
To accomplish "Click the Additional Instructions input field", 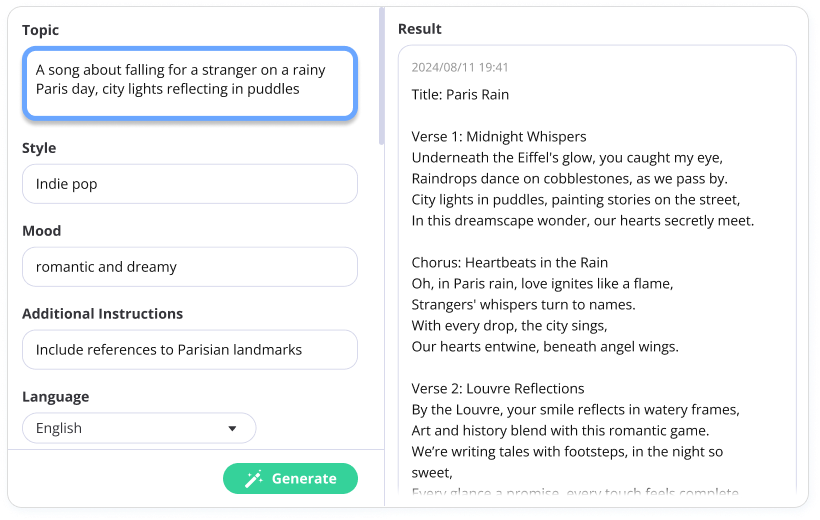I will (x=190, y=350).
